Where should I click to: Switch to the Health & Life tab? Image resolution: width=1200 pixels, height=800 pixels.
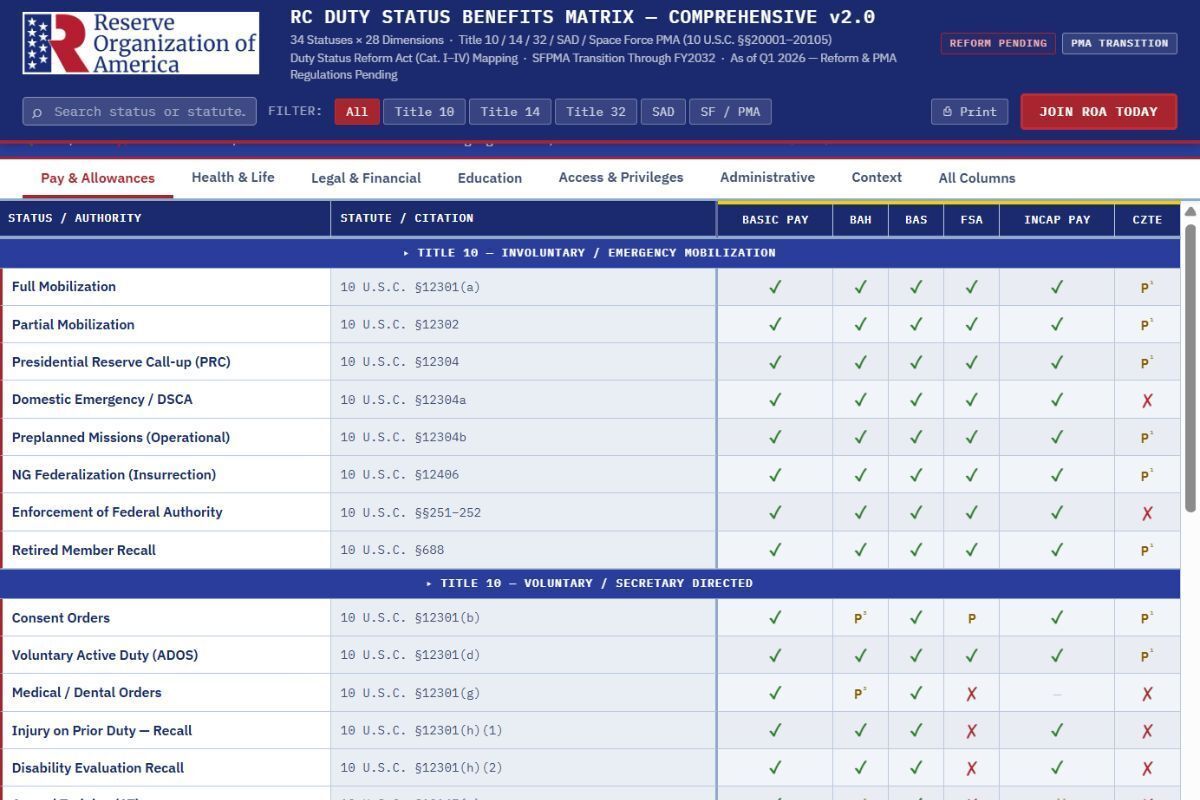(x=233, y=177)
